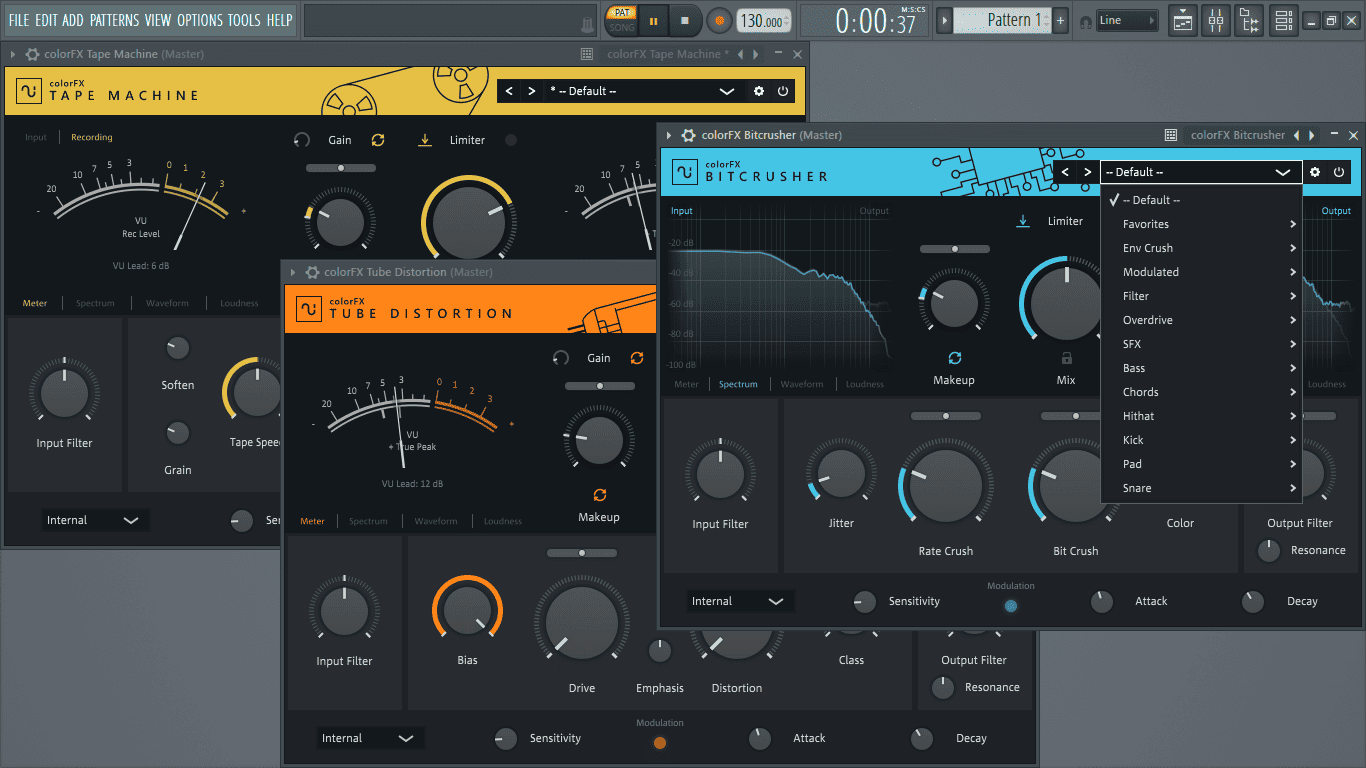Open Bitcrusher wrapper gear menu
This screenshot has width=1366, height=768.
pos(688,135)
